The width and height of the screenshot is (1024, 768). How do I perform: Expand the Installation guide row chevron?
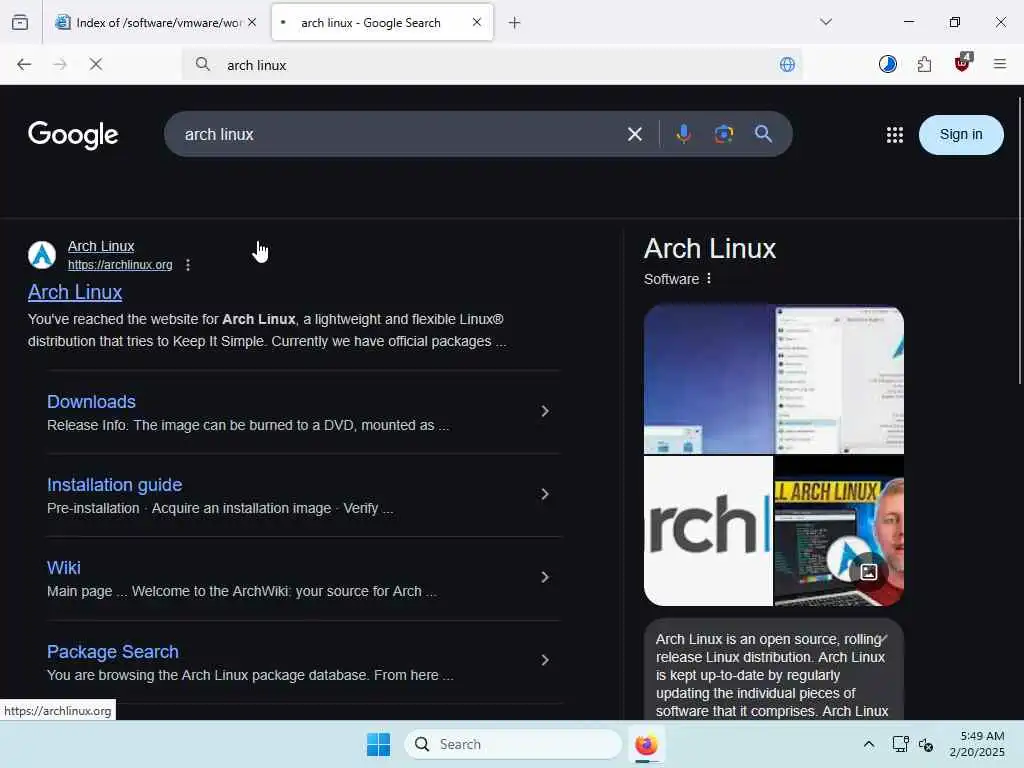pyautogui.click(x=545, y=494)
